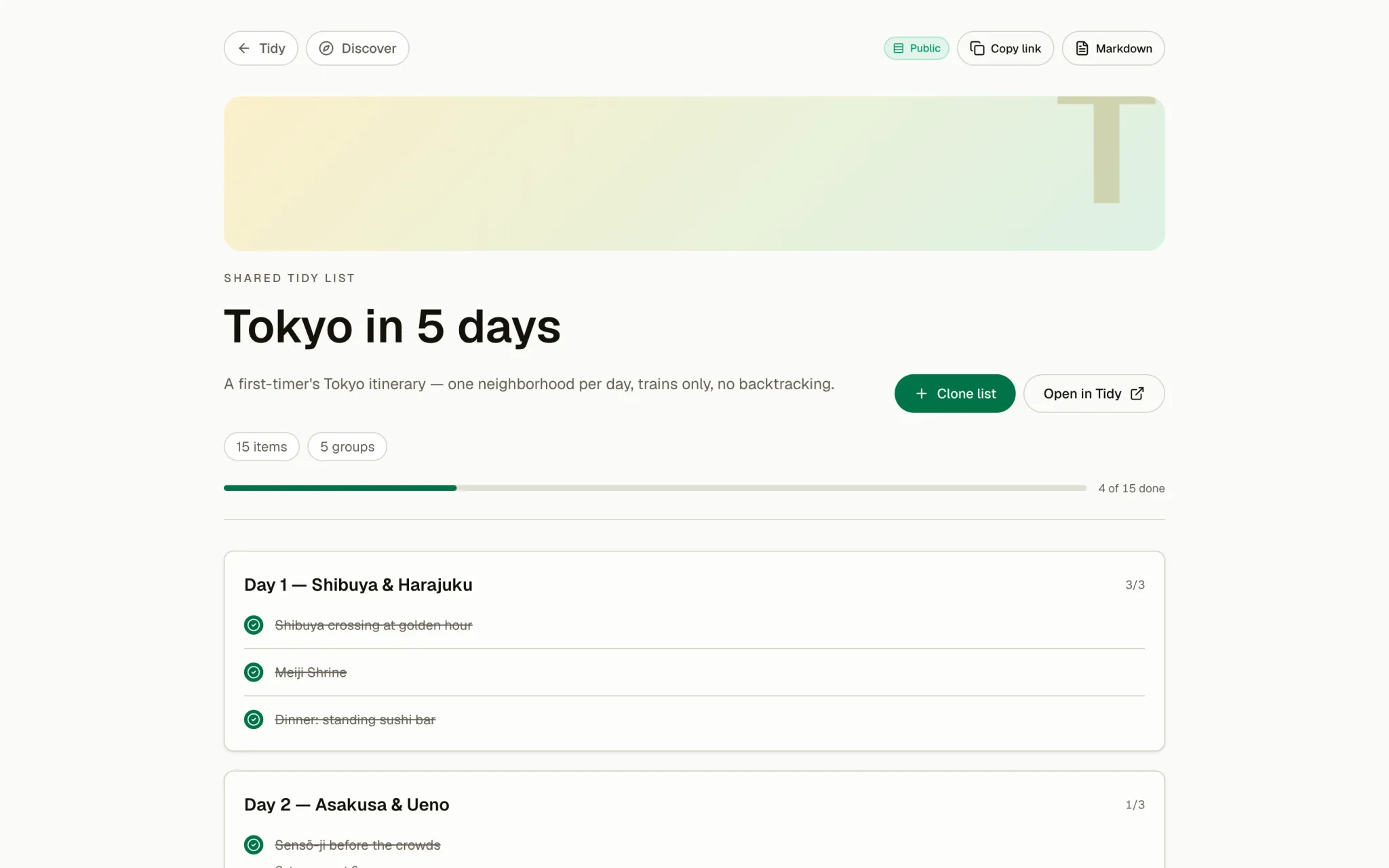Screen dimensions: 1389x868
Task: Click the 1/3 count on Day 2
Action: (1135, 805)
